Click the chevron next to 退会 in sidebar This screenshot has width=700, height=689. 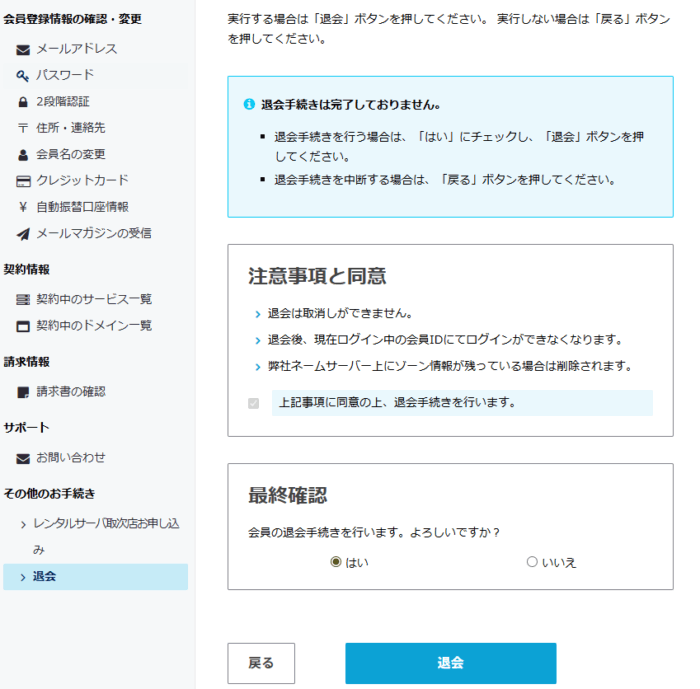24,577
